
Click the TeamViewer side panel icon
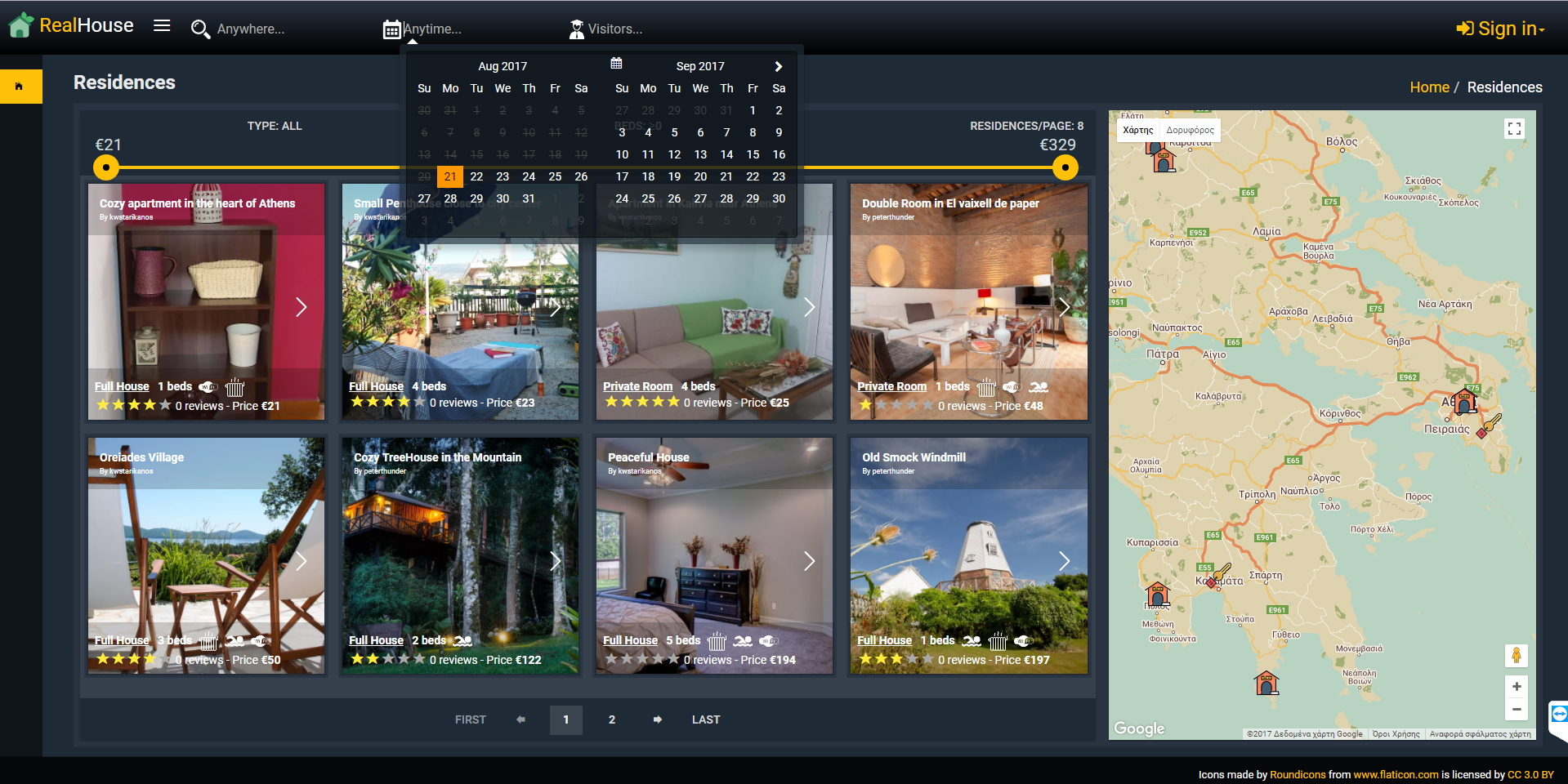pyautogui.click(x=1559, y=715)
